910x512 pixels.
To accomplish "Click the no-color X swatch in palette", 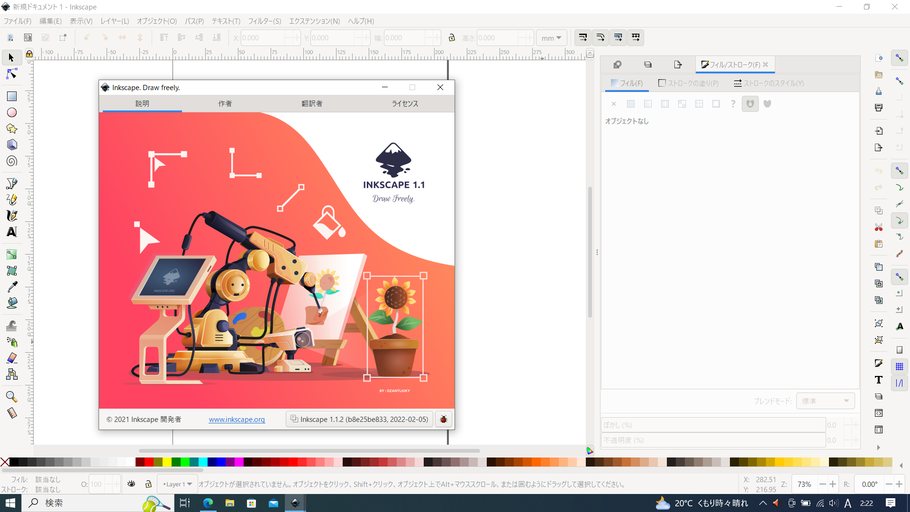I will click(x=5, y=462).
